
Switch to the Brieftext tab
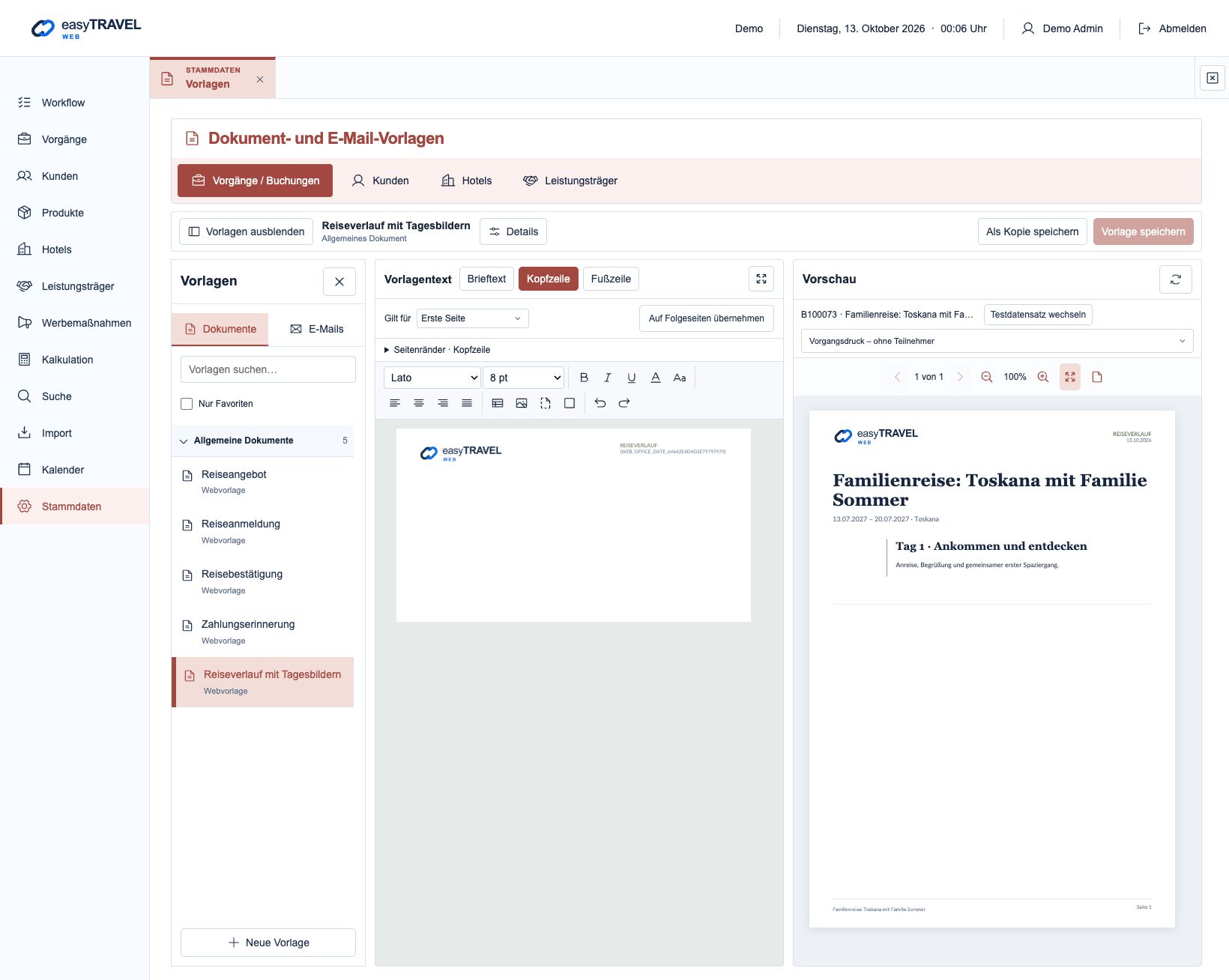pos(486,279)
